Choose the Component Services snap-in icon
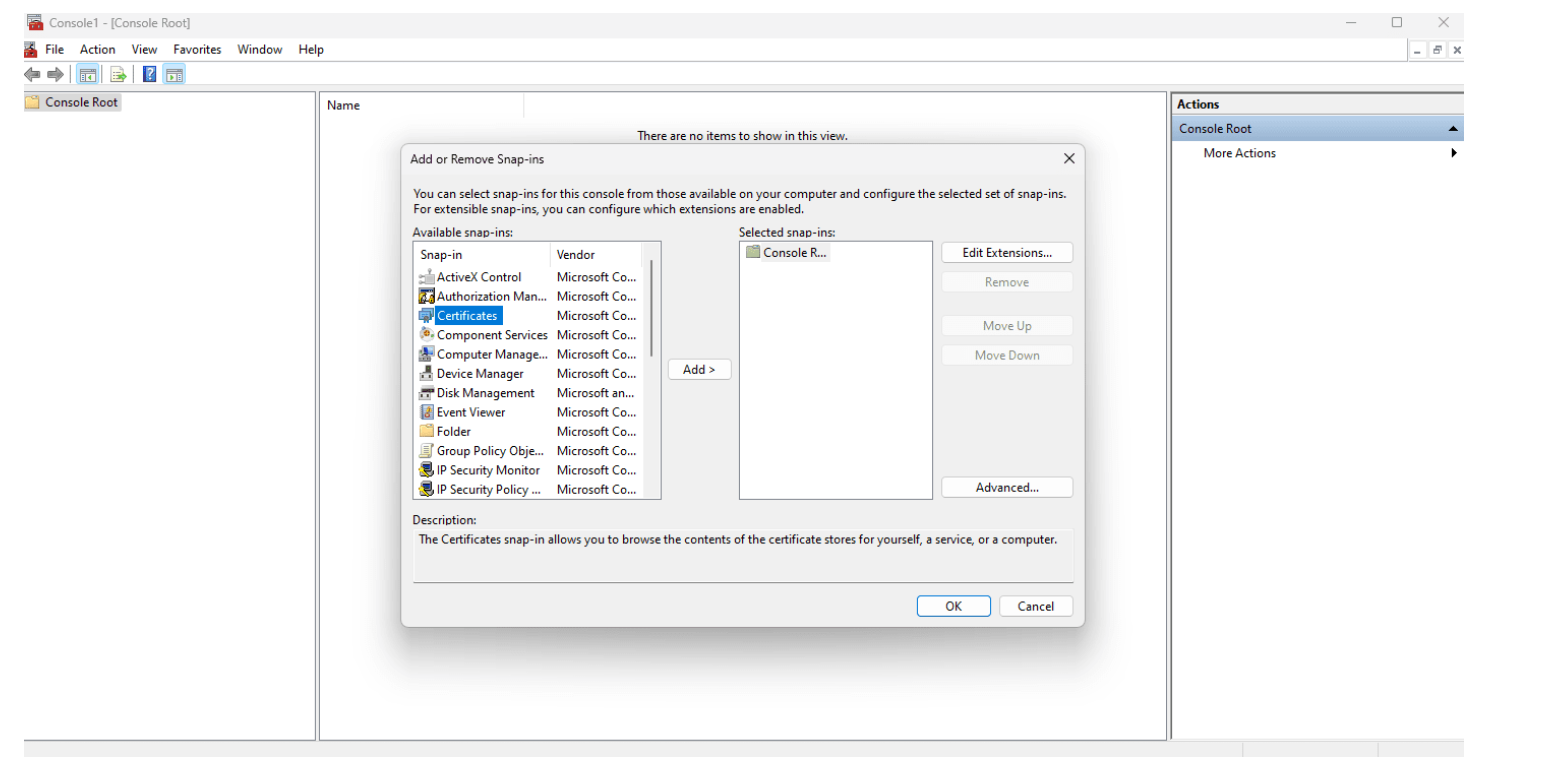 (427, 335)
